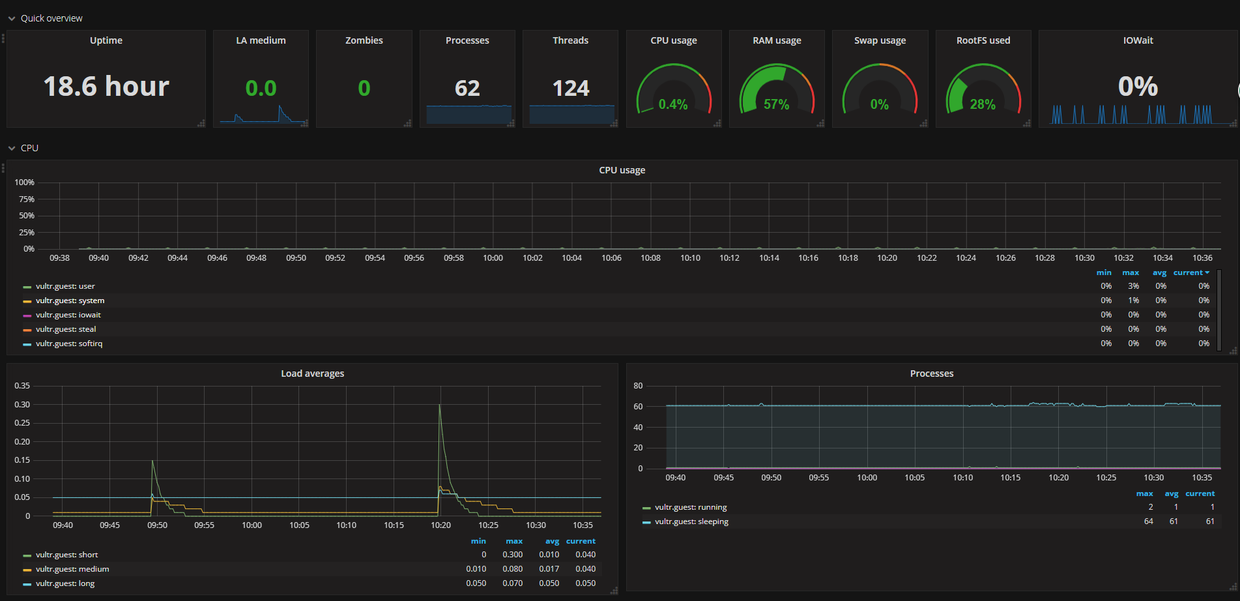This screenshot has height=601, width=1240.
Task: Open the Threads panel title menu
Action: click(x=571, y=40)
